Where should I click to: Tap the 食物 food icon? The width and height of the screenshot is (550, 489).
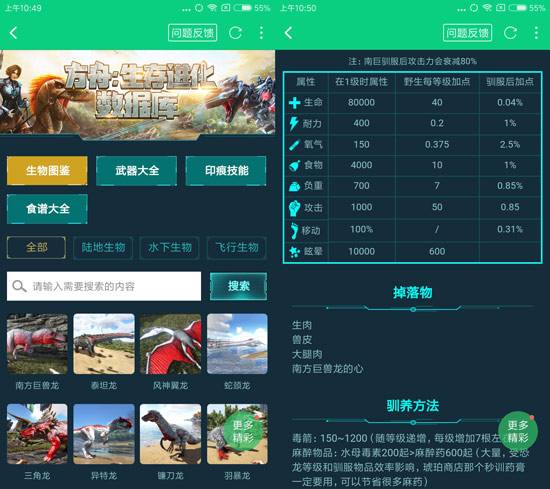click(x=294, y=165)
